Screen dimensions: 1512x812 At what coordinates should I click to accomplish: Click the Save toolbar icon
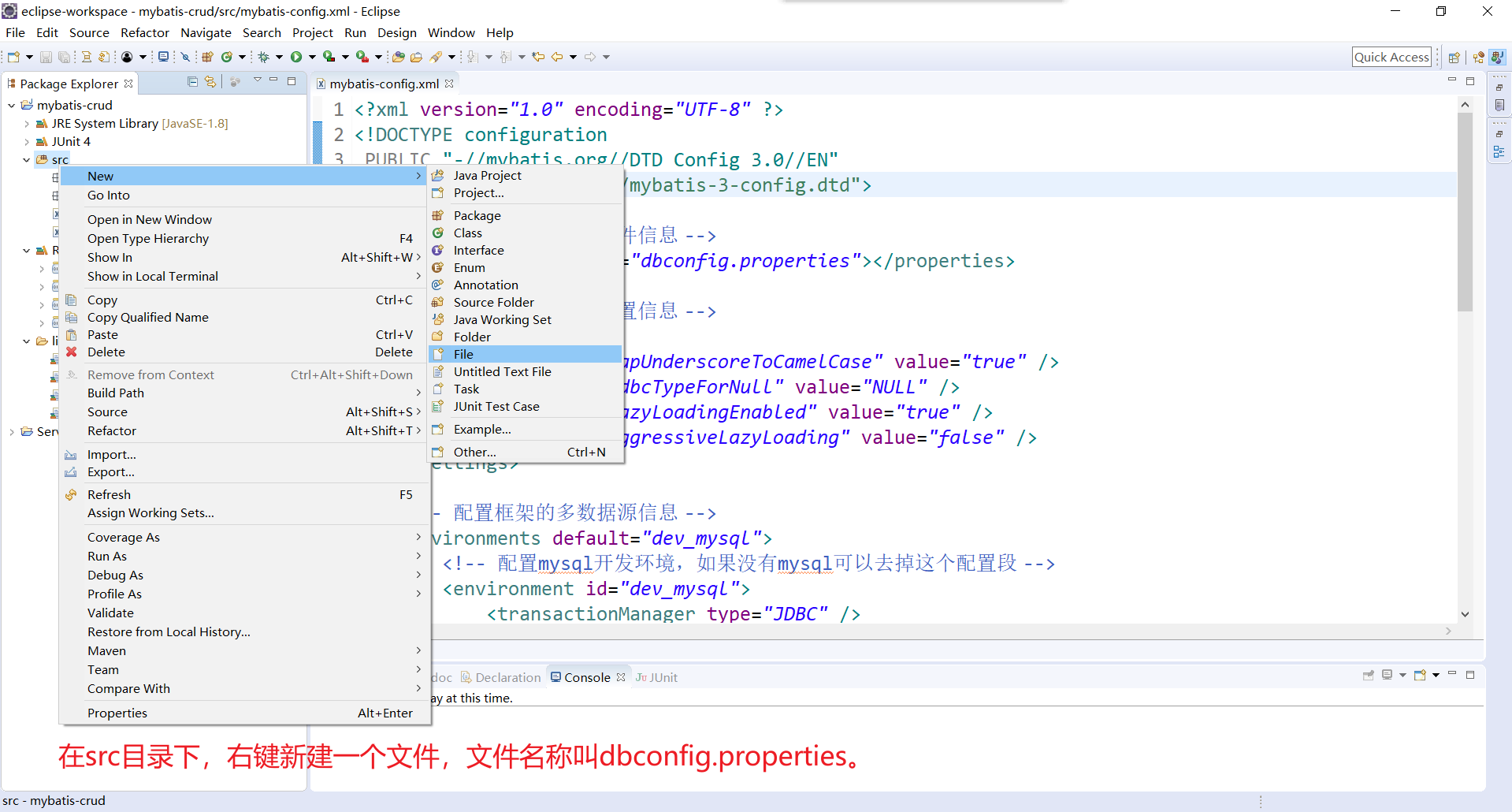[46, 57]
